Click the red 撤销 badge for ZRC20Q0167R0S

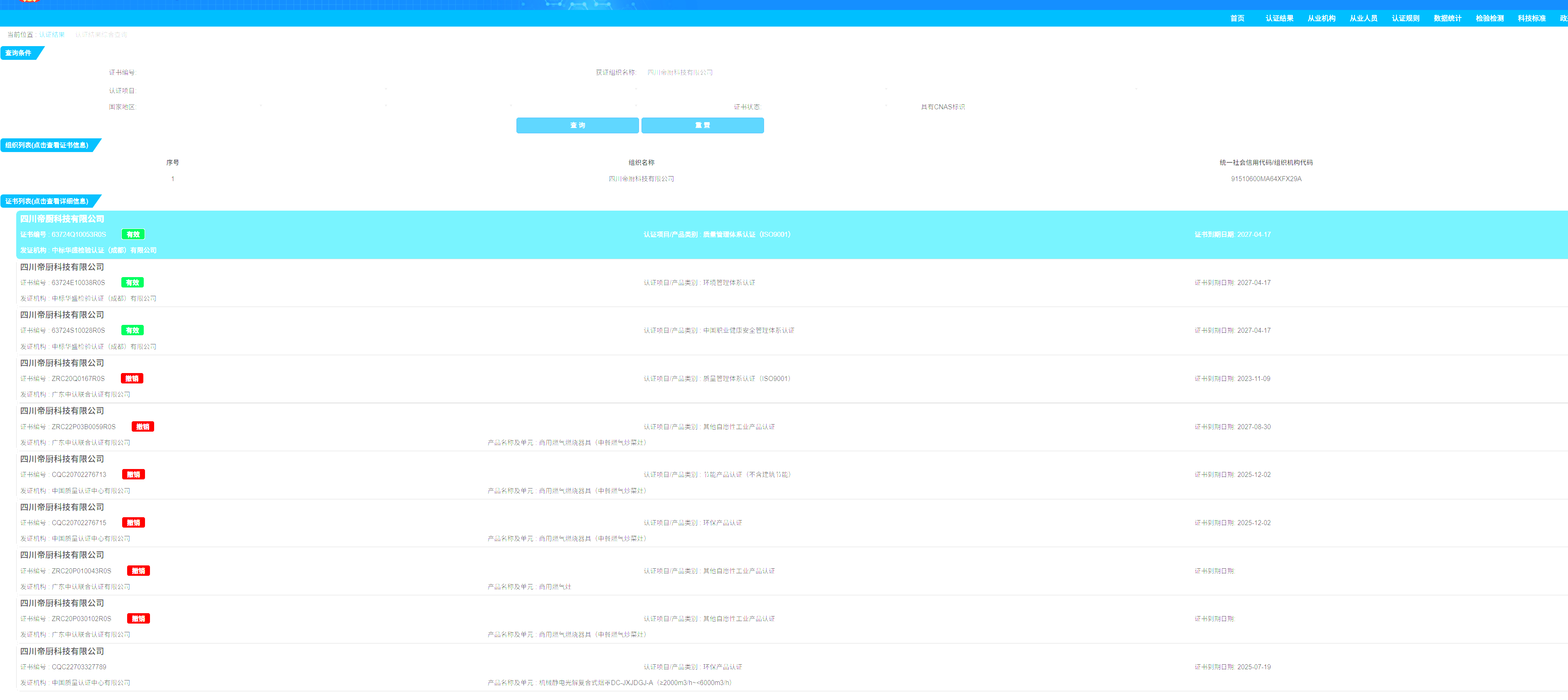point(132,378)
